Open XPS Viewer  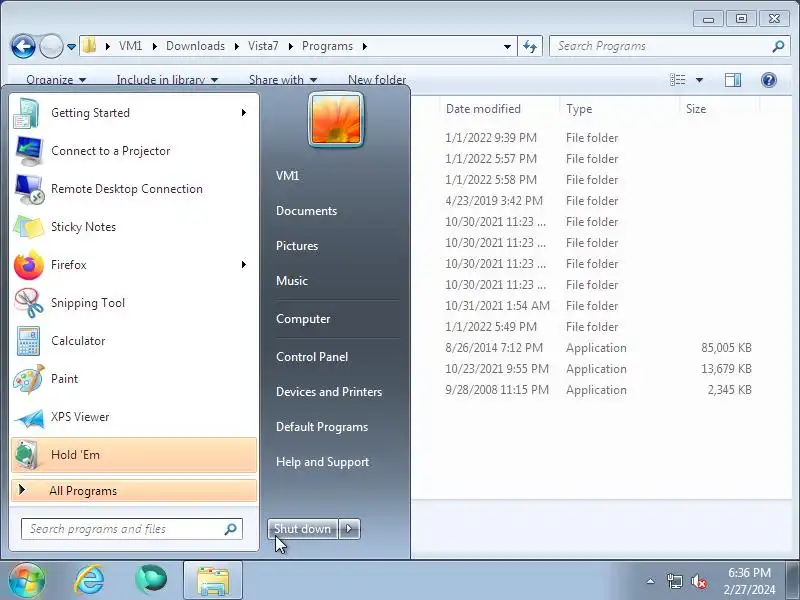134,417
